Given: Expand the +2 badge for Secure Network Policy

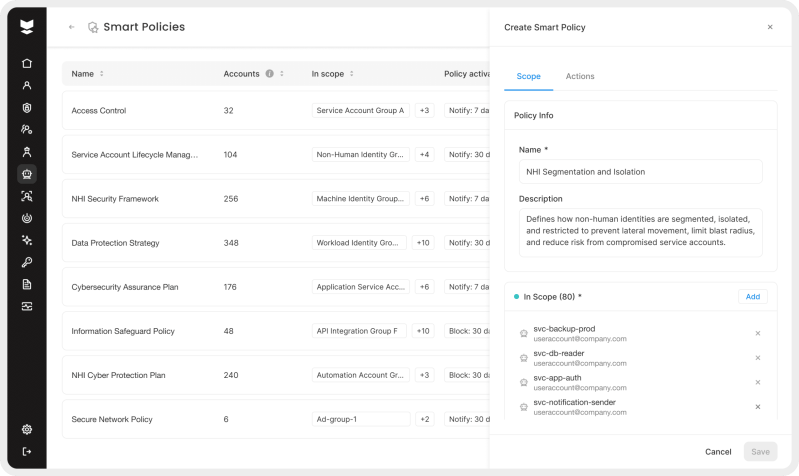Looking at the screenshot, I should point(424,419).
